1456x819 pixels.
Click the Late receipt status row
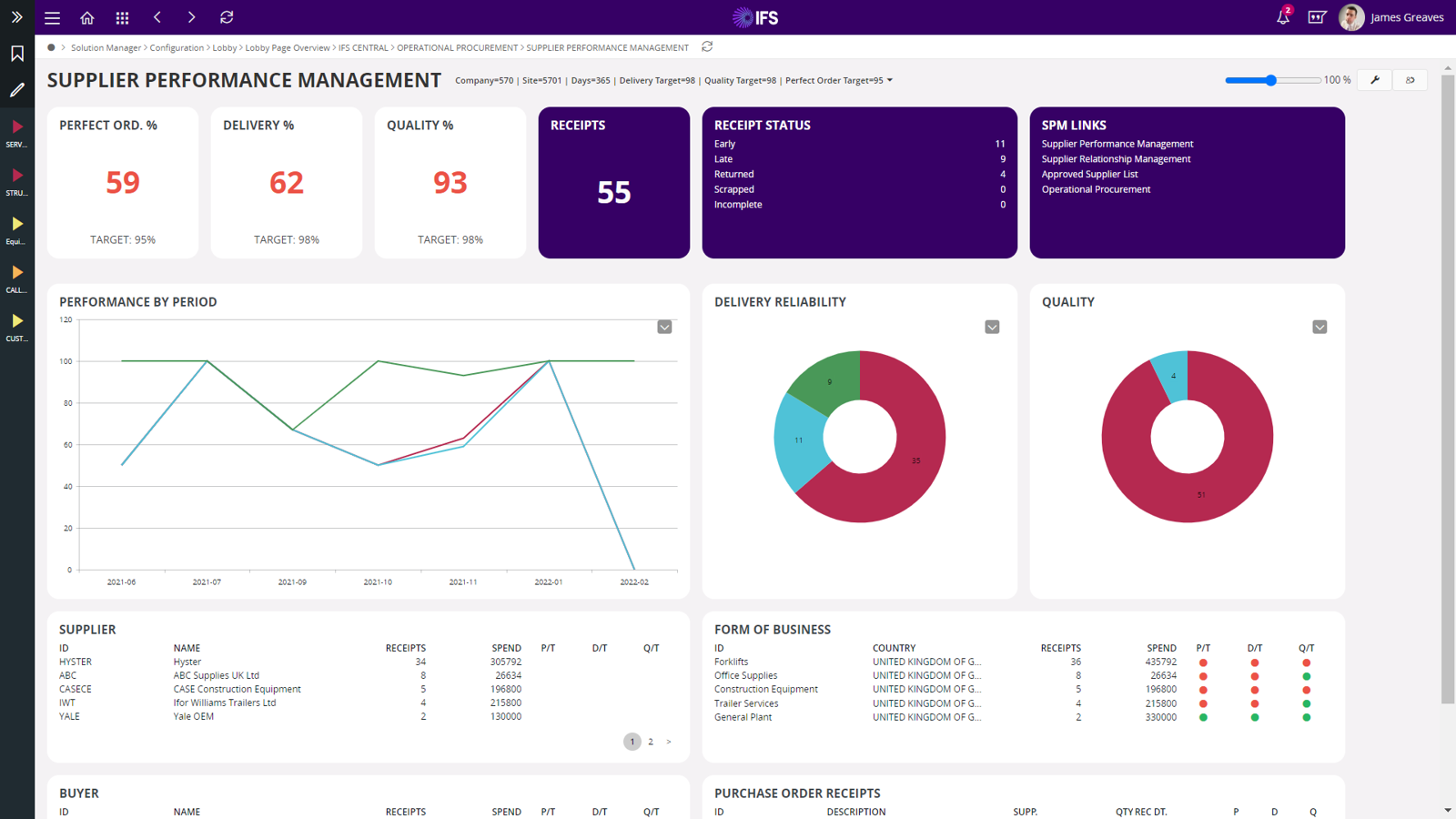(860, 159)
